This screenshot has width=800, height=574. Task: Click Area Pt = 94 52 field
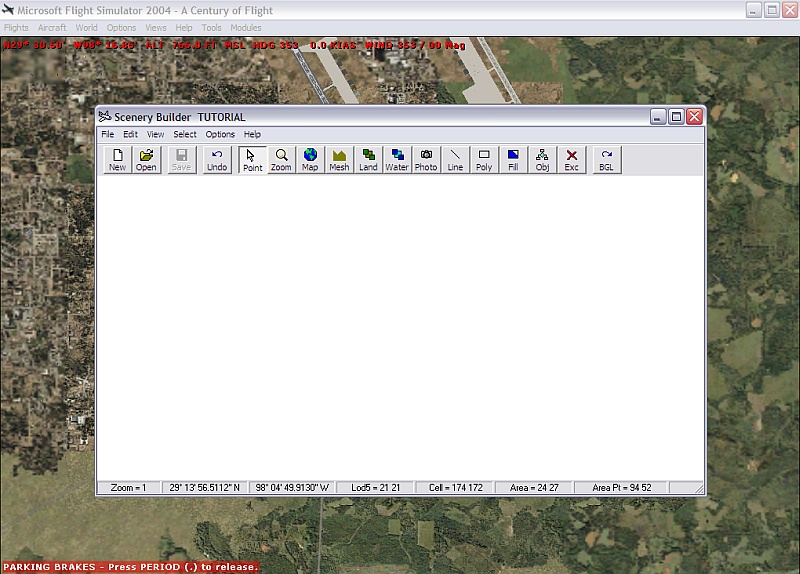[x=621, y=488]
